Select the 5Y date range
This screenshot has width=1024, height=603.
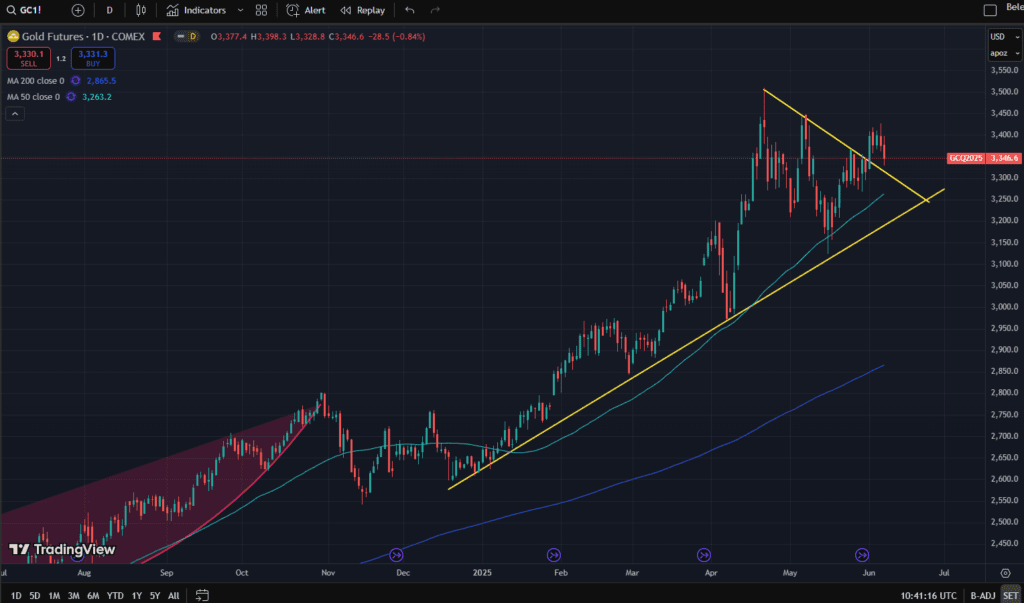155,596
